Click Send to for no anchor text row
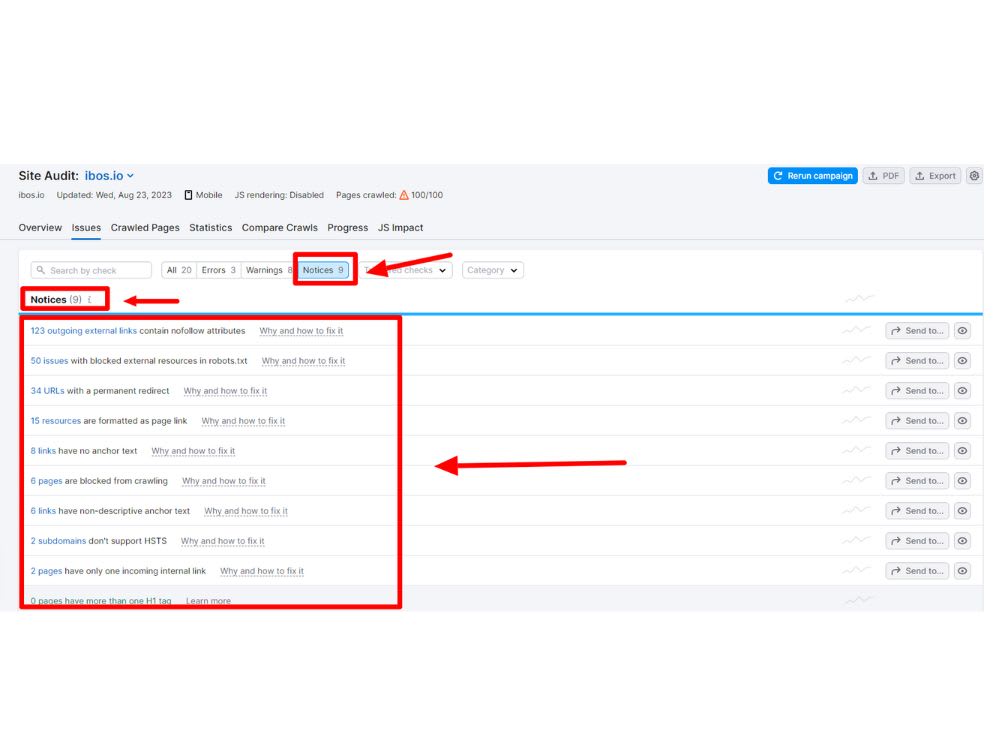Screen dimensions: 1000x750 [x=917, y=450]
